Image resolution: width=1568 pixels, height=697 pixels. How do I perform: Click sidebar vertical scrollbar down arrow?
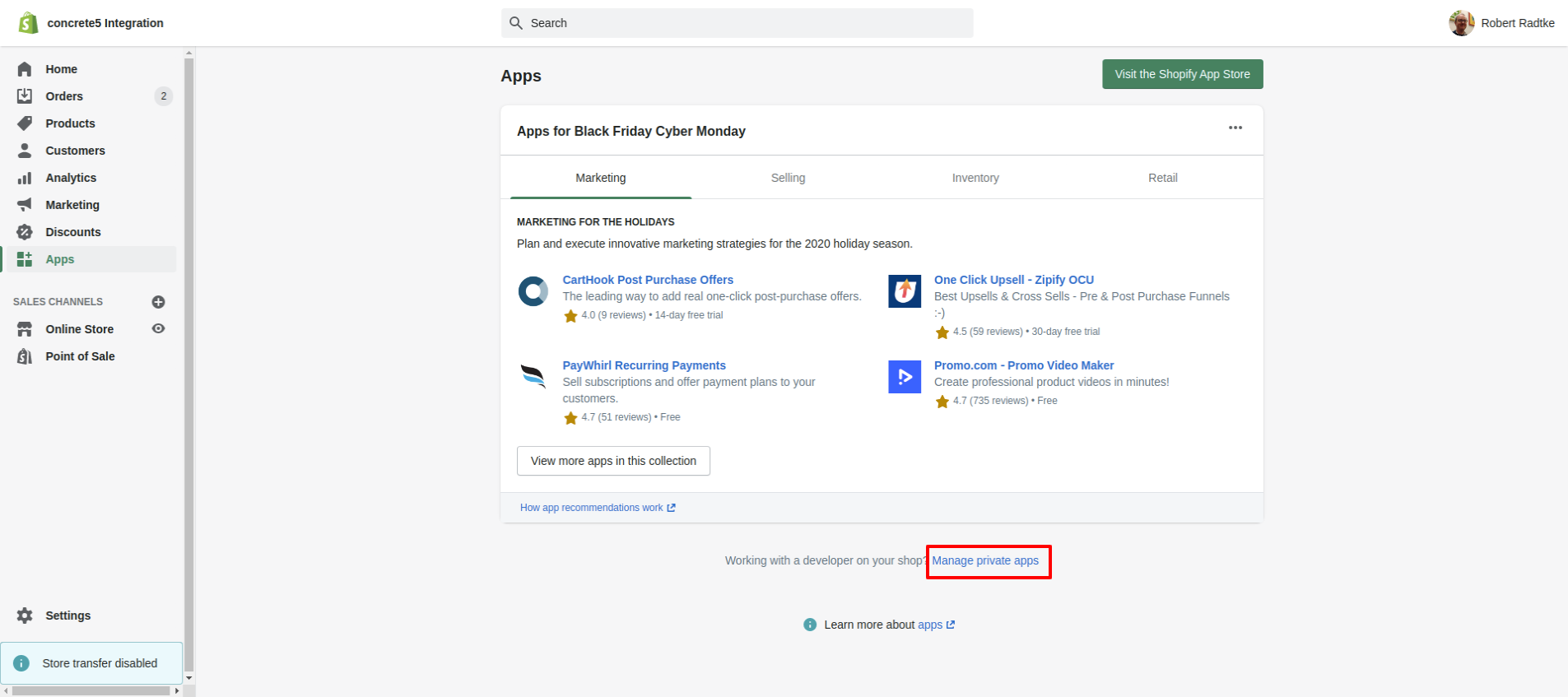tap(189, 678)
